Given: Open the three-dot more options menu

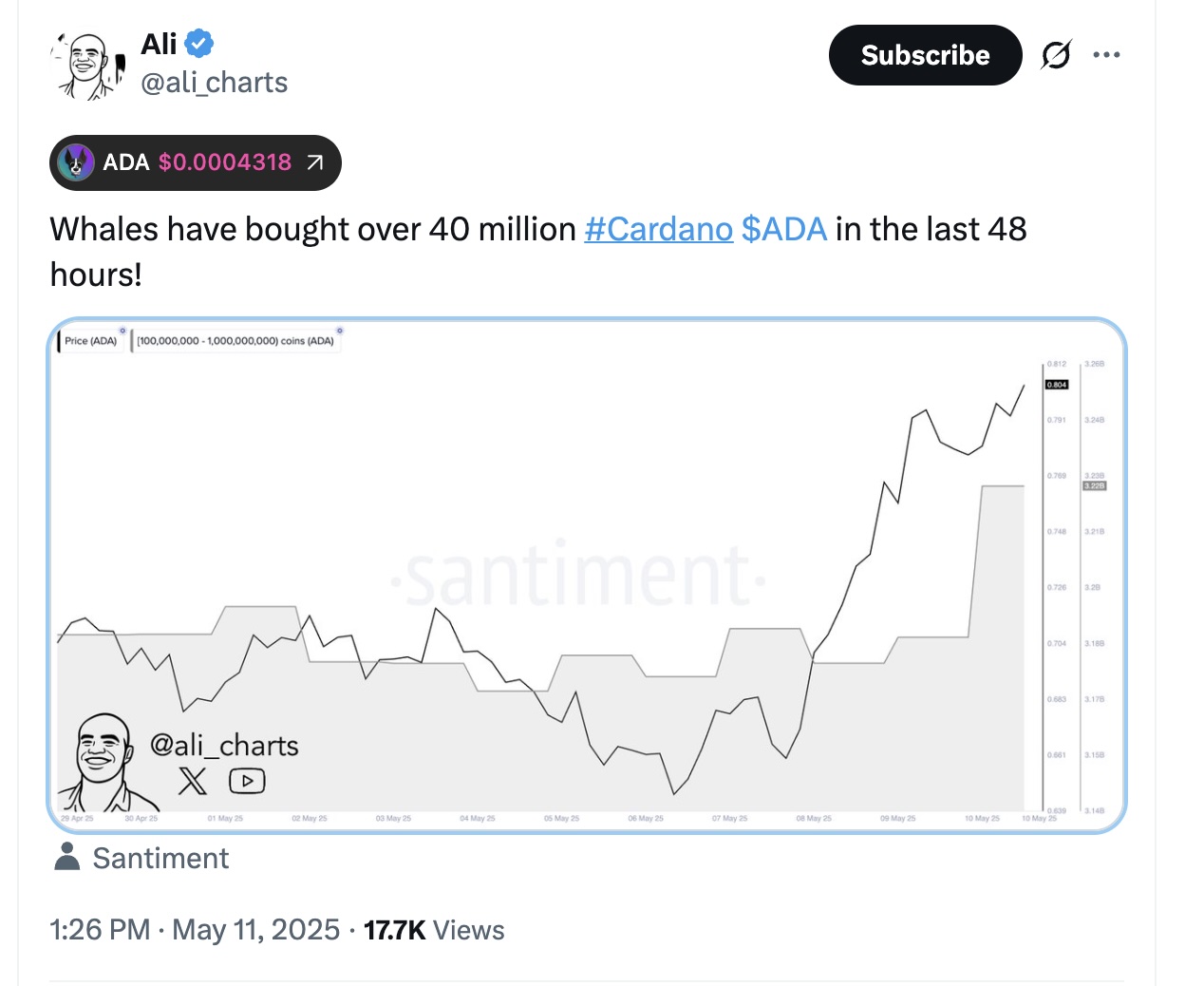Looking at the screenshot, I should 1106,55.
